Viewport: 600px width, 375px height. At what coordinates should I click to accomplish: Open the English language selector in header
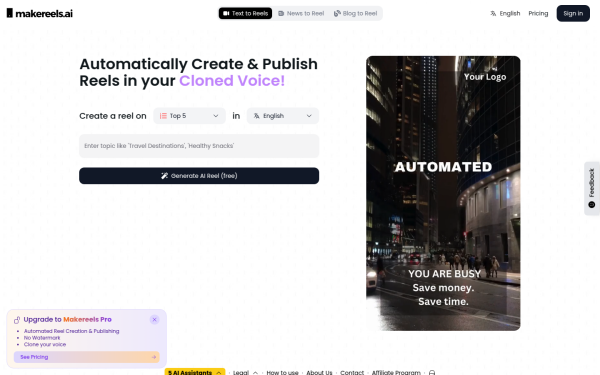point(505,13)
